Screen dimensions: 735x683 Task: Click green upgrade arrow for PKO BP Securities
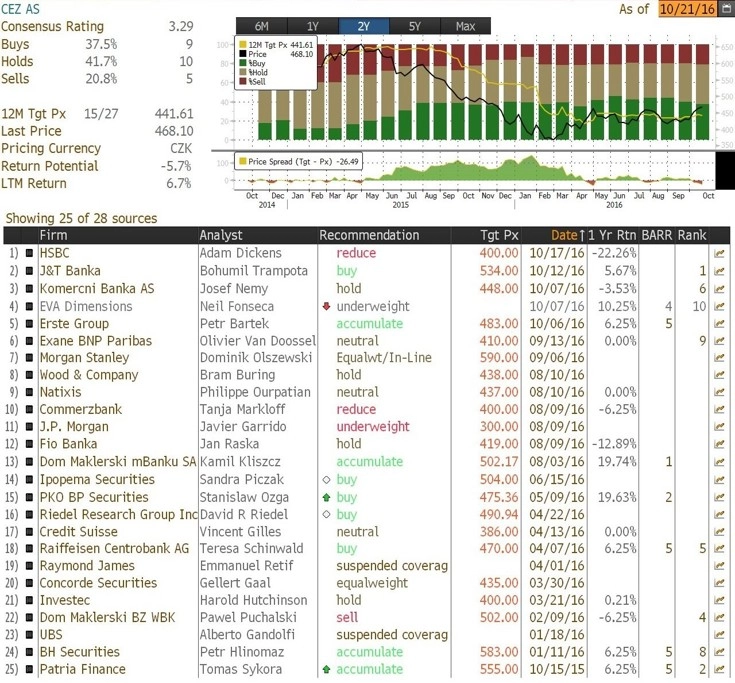[326, 497]
